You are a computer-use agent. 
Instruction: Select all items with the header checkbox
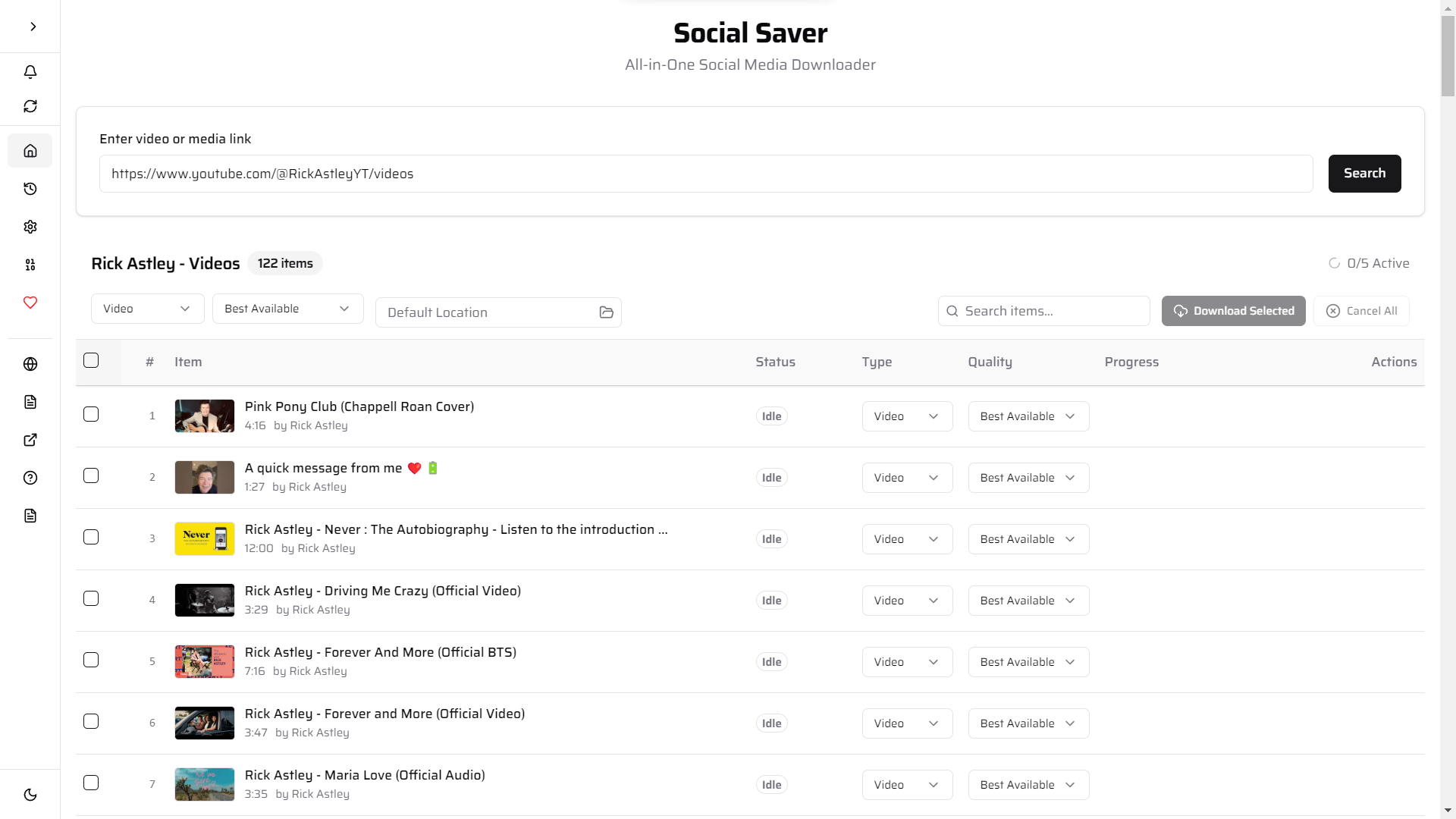90,360
